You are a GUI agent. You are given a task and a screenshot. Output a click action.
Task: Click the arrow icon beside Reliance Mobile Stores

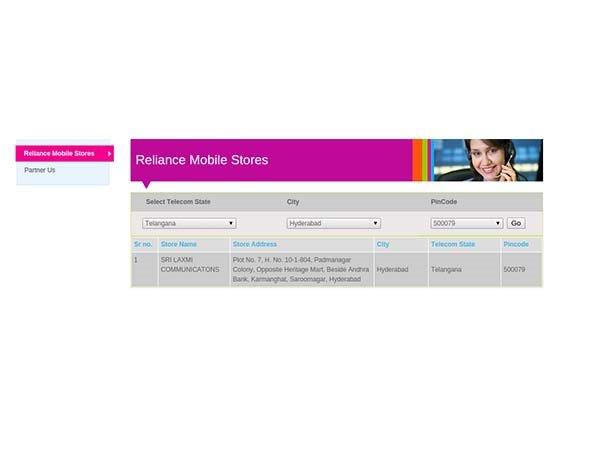pyautogui.click(x=109, y=154)
